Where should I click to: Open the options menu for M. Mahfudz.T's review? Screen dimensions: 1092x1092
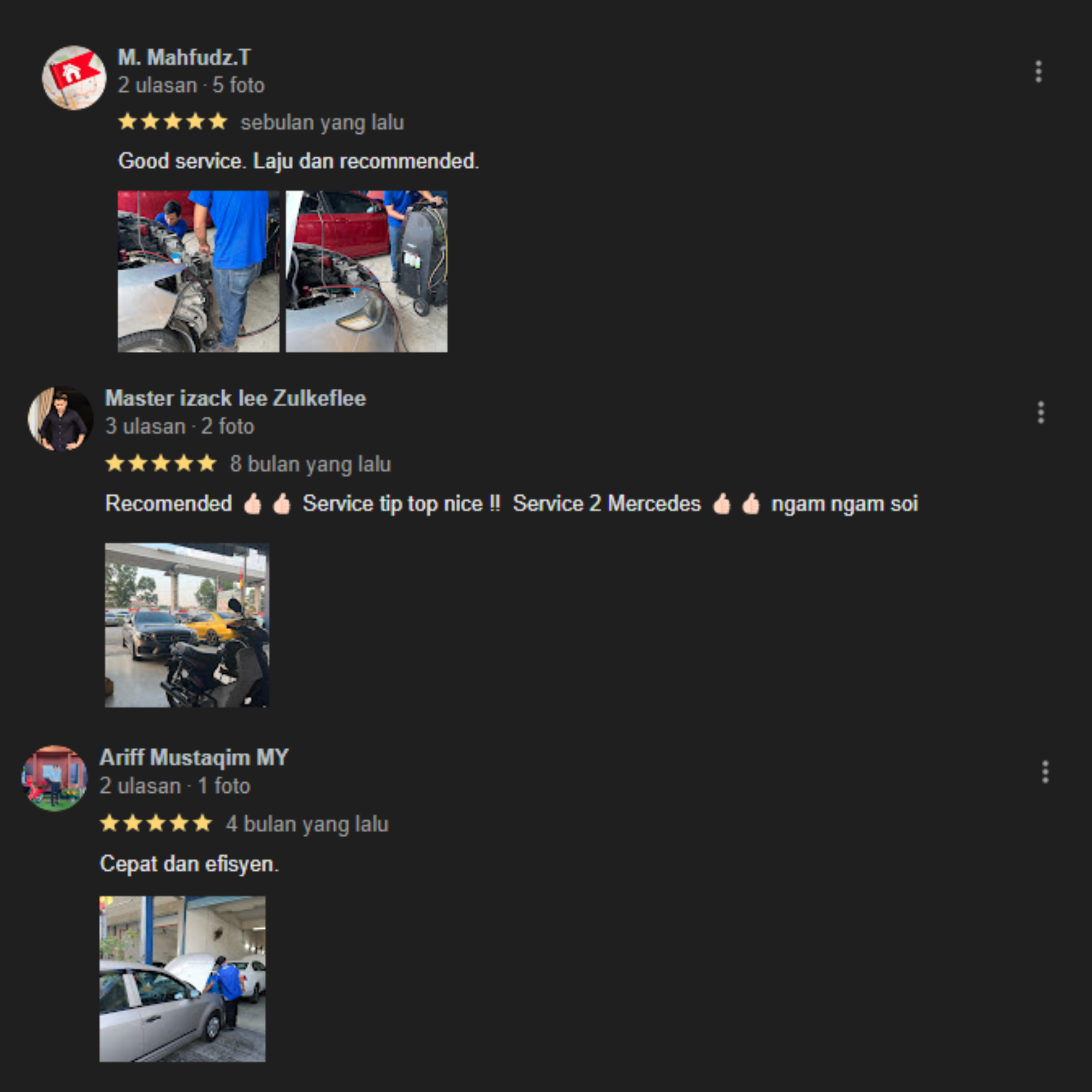1038,72
